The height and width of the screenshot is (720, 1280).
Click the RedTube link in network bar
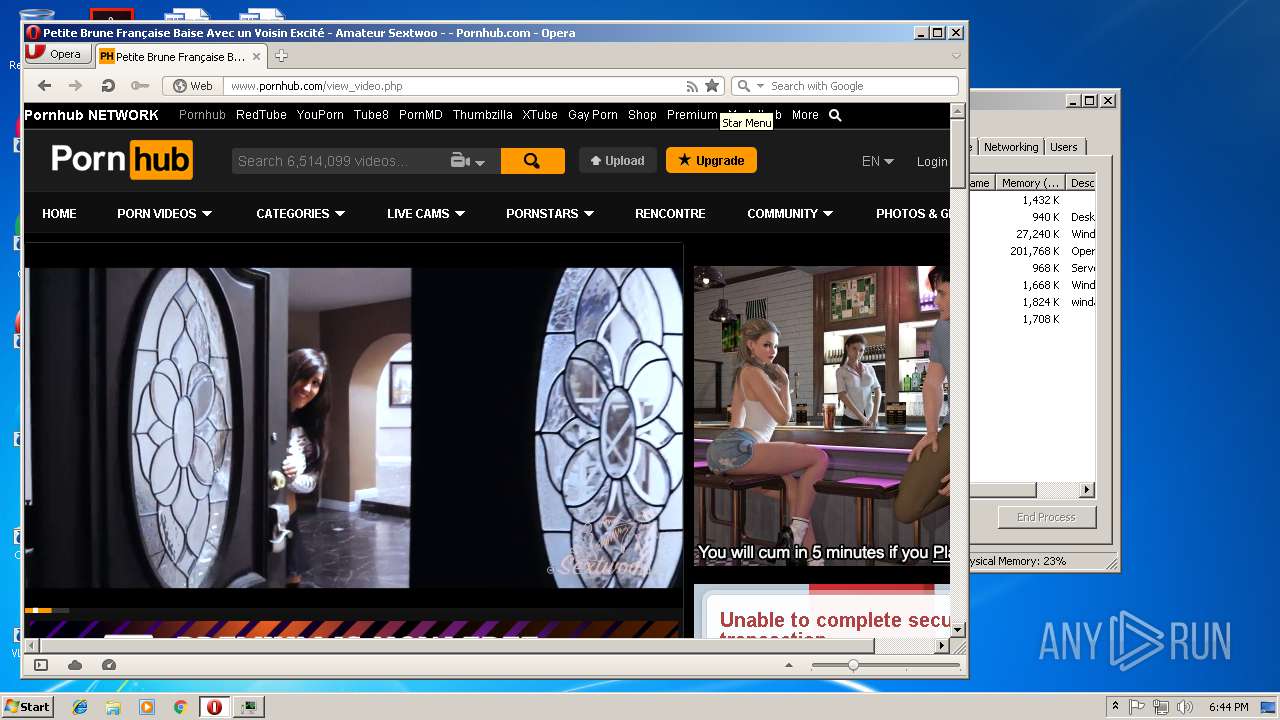261,115
